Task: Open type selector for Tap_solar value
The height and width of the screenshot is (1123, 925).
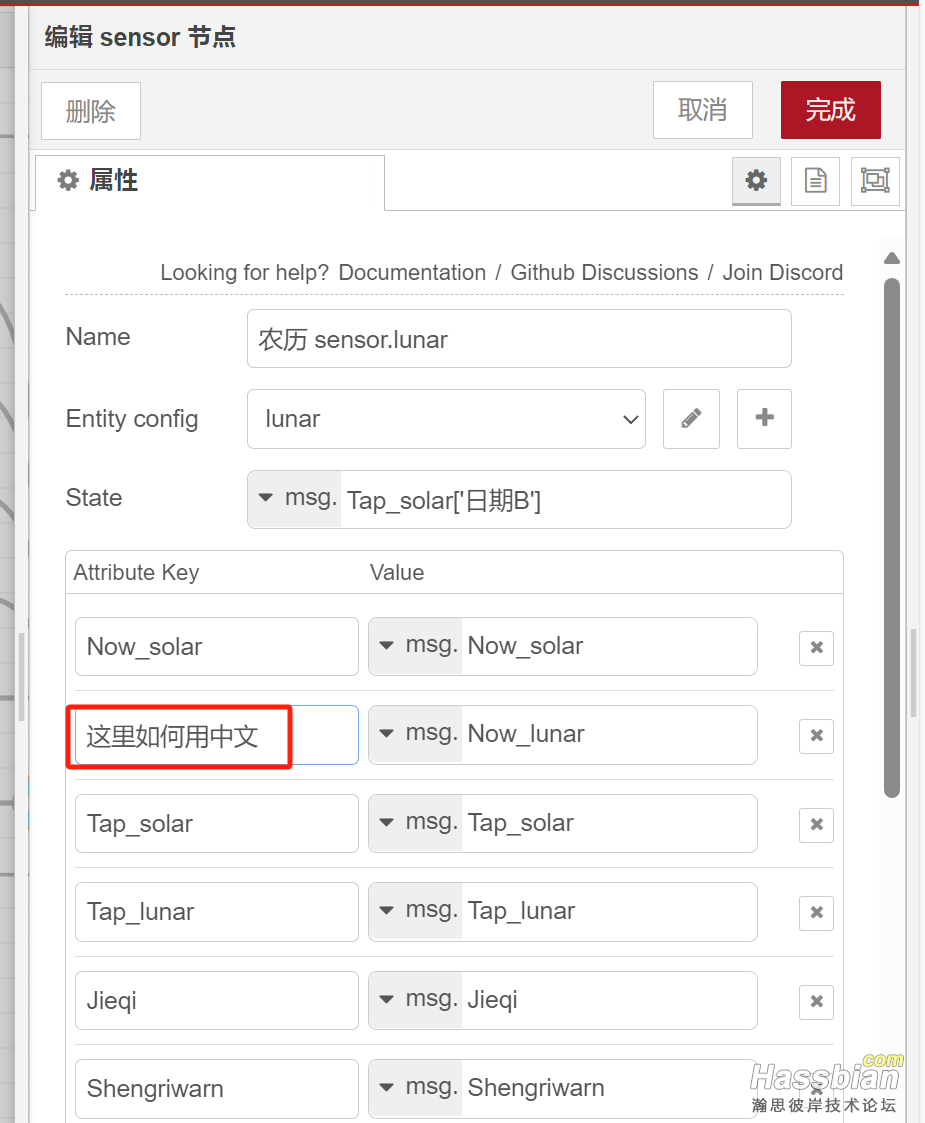Action: tap(416, 823)
